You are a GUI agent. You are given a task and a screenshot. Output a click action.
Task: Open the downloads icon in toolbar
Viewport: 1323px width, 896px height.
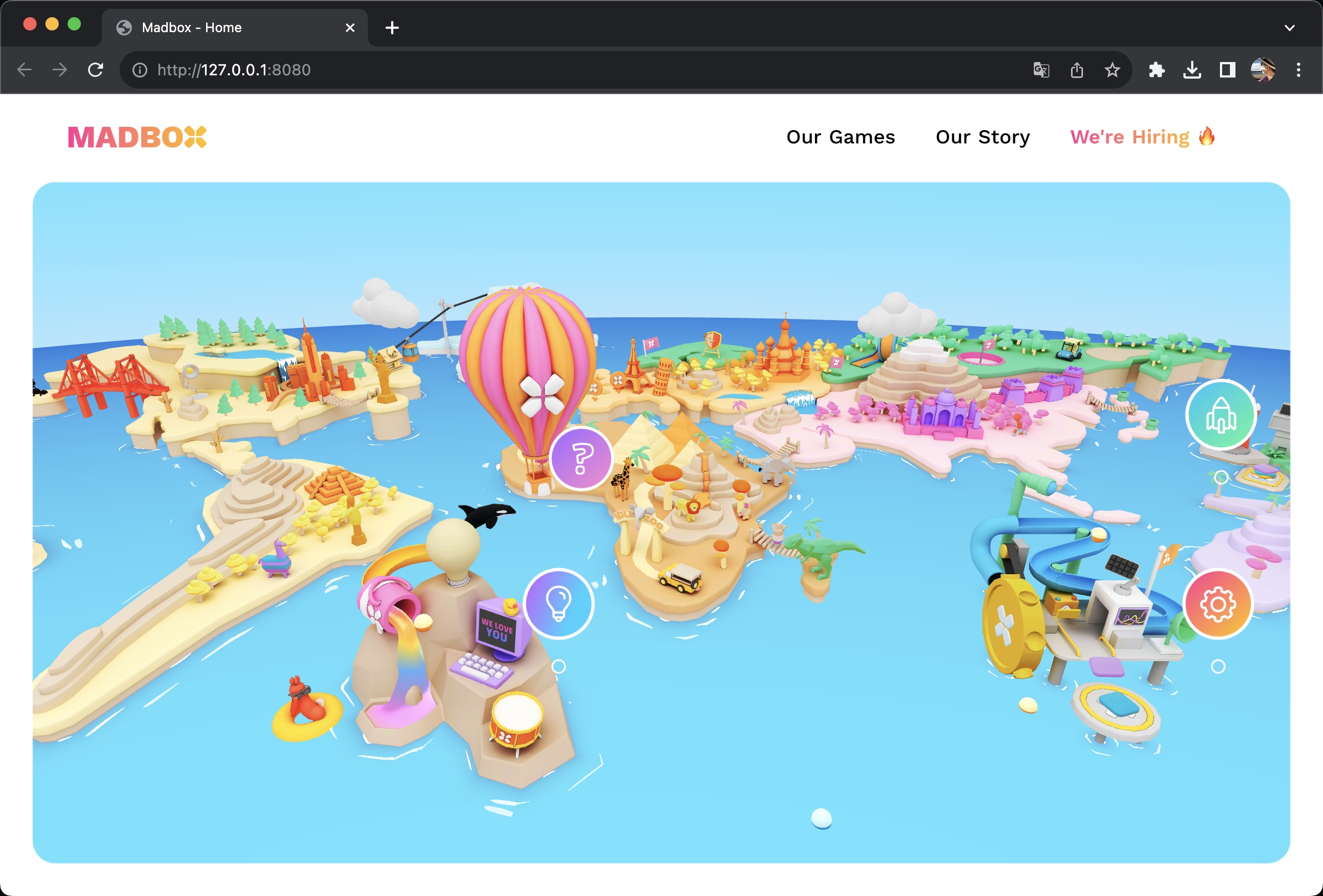tap(1192, 70)
